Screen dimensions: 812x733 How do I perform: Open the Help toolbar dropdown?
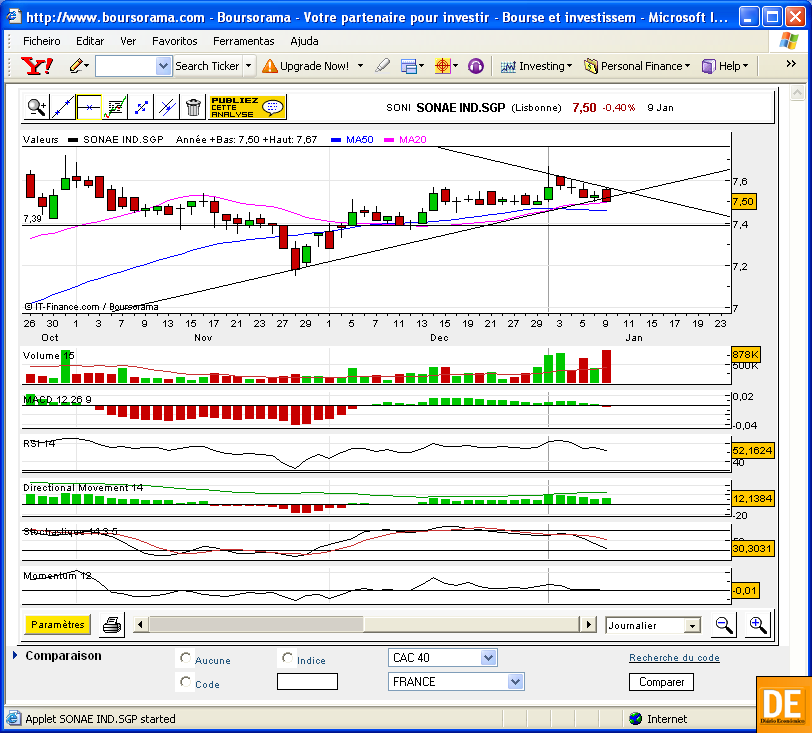pos(725,66)
